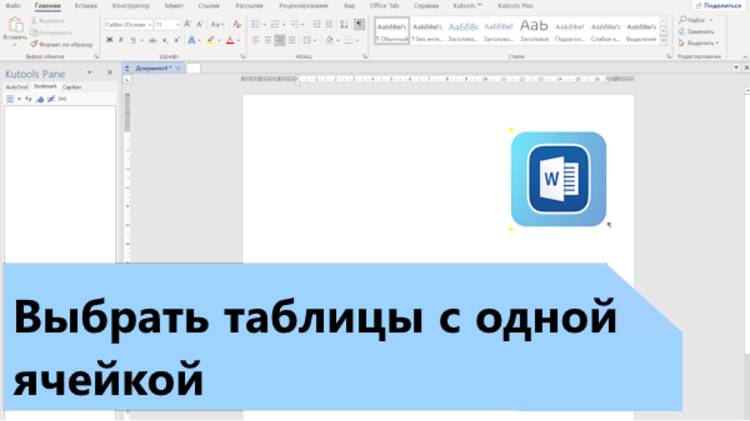Select the Word logo image in document

[558, 179]
